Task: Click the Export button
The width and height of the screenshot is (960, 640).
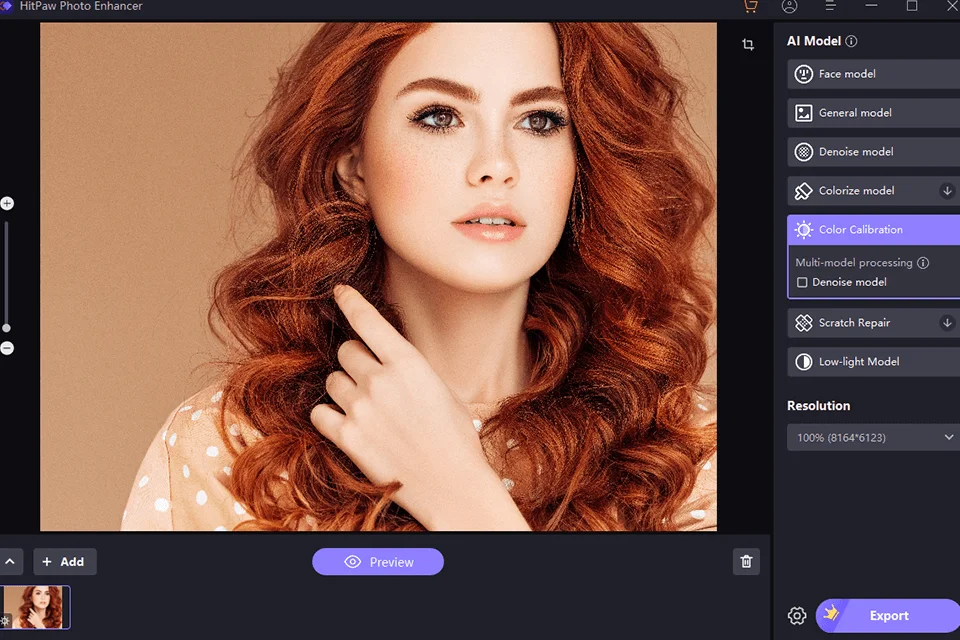Action: 888,616
